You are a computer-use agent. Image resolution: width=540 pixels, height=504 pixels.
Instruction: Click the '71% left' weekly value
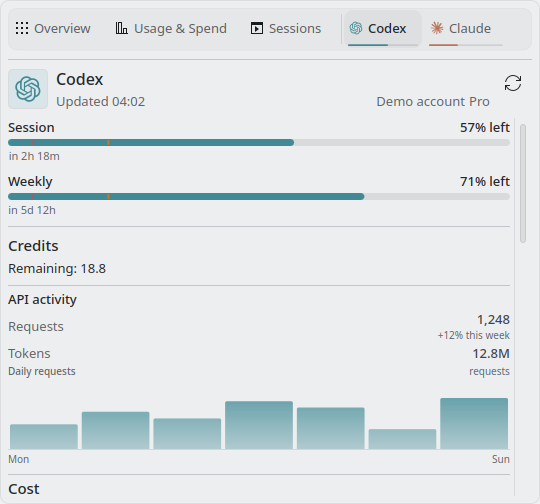point(485,182)
